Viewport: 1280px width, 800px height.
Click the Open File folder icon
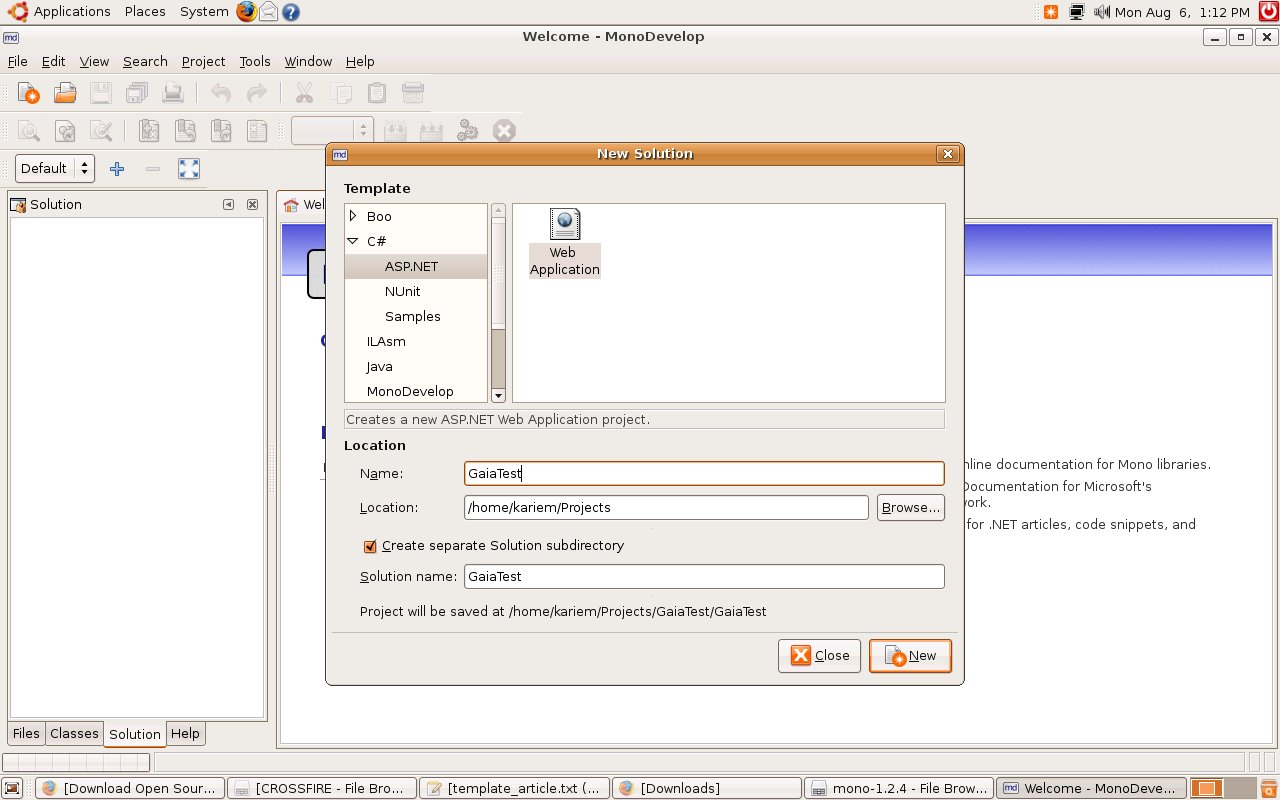65,93
